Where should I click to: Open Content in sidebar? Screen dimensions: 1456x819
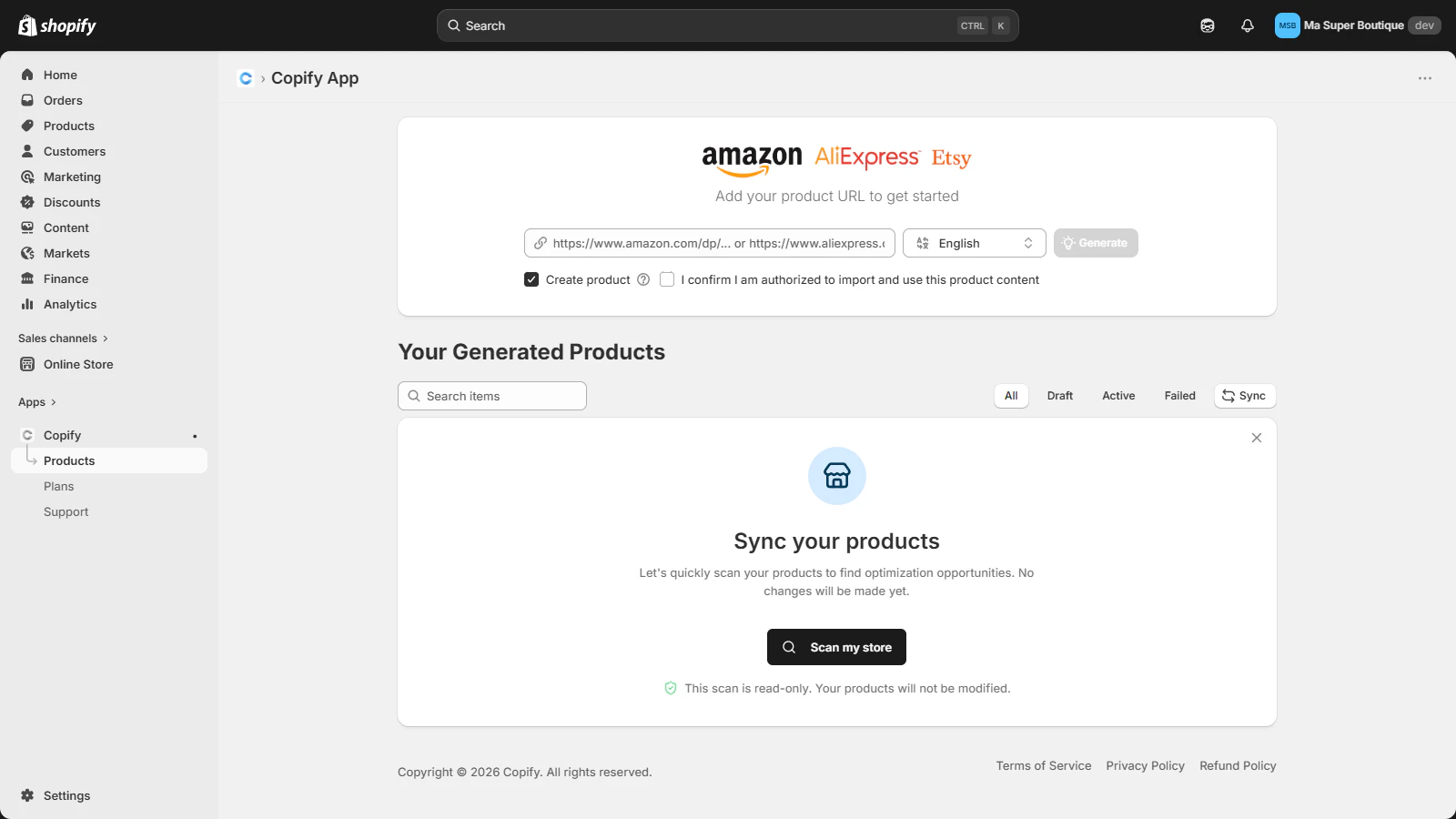(109, 227)
